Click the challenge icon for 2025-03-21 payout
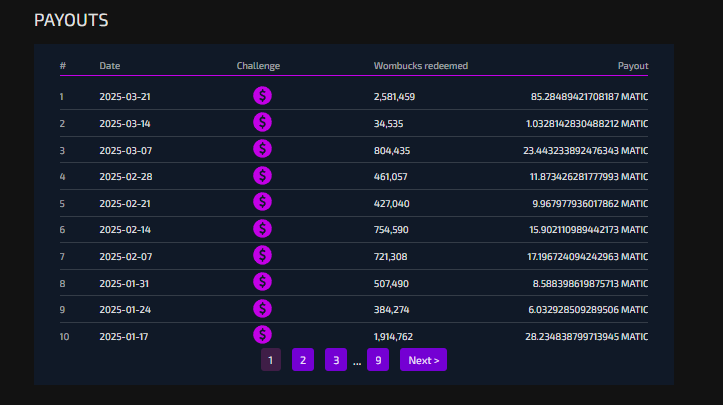Image resolution: width=723 pixels, height=405 pixels. [262, 96]
